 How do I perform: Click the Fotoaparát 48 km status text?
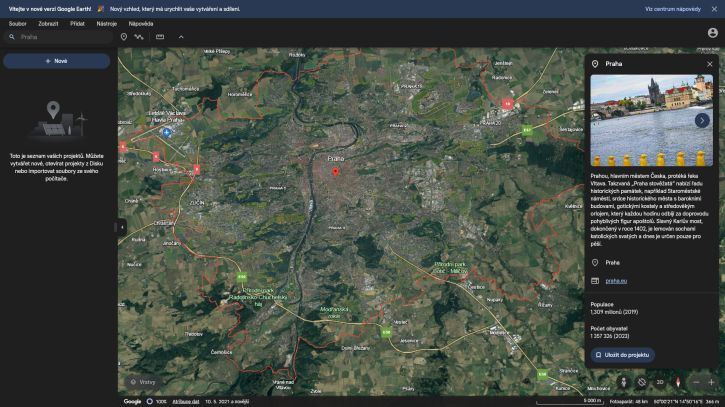[x=628, y=401]
